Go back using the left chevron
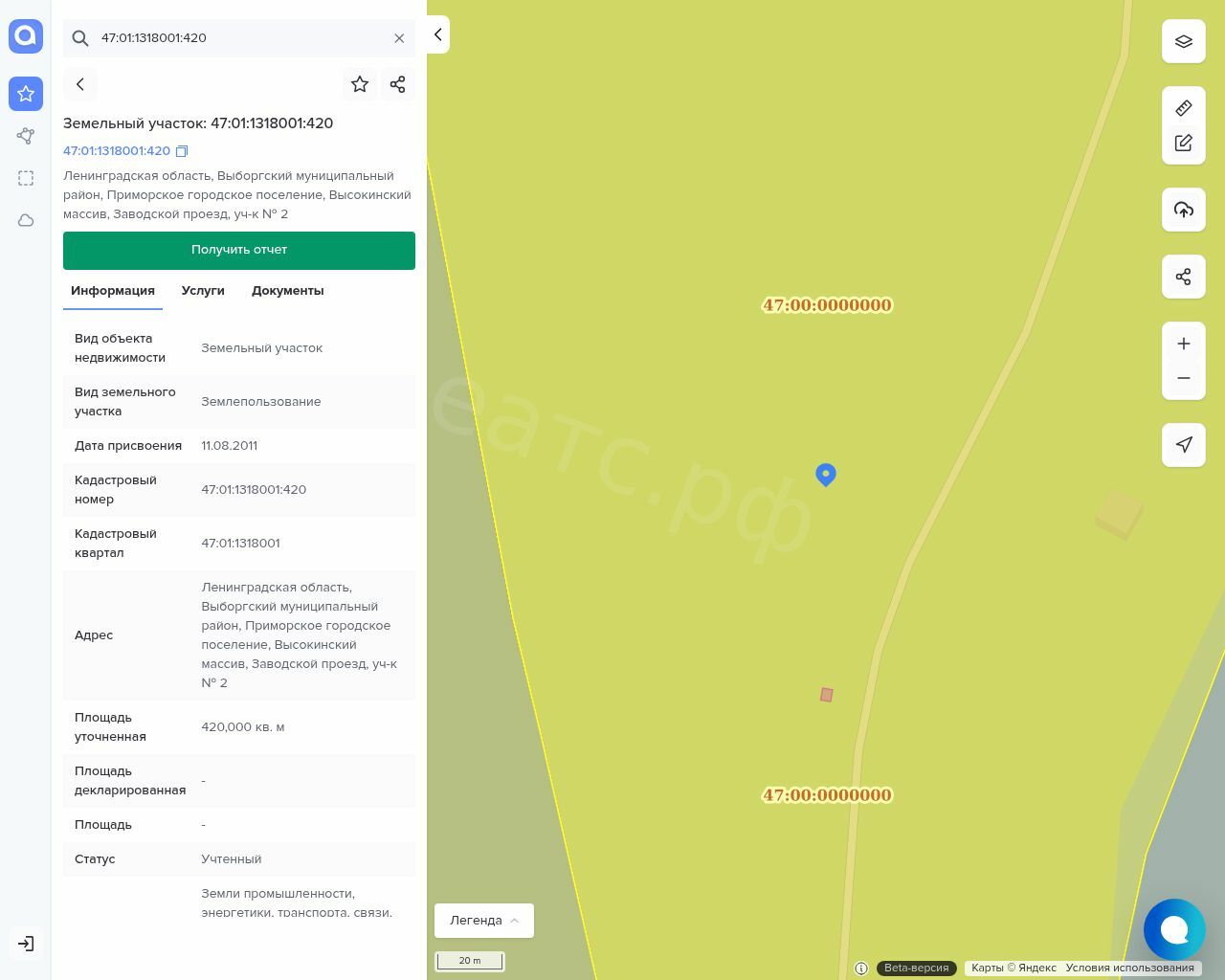Image resolution: width=1225 pixels, height=980 pixels. [x=80, y=84]
